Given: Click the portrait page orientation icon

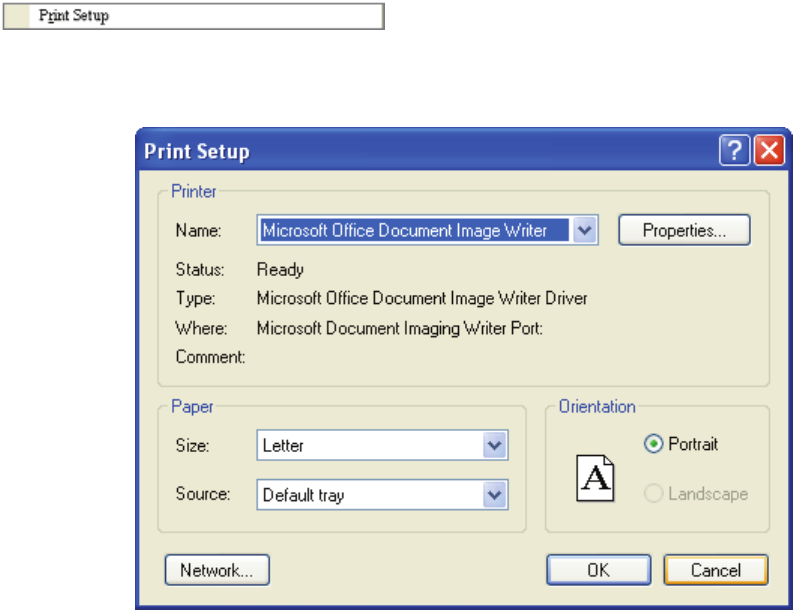Looking at the screenshot, I should (595, 478).
